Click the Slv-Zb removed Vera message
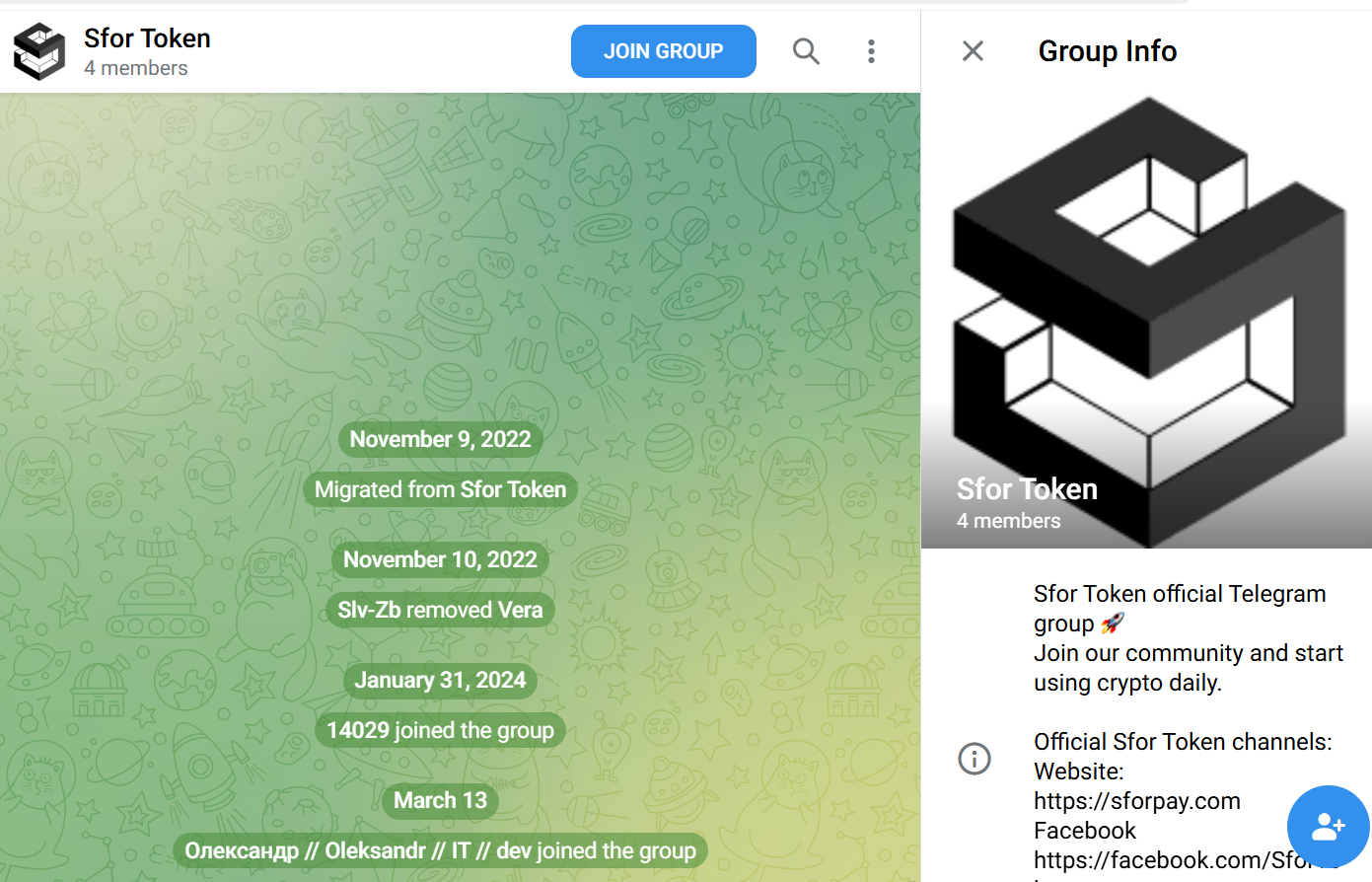1372x882 pixels. [x=440, y=611]
